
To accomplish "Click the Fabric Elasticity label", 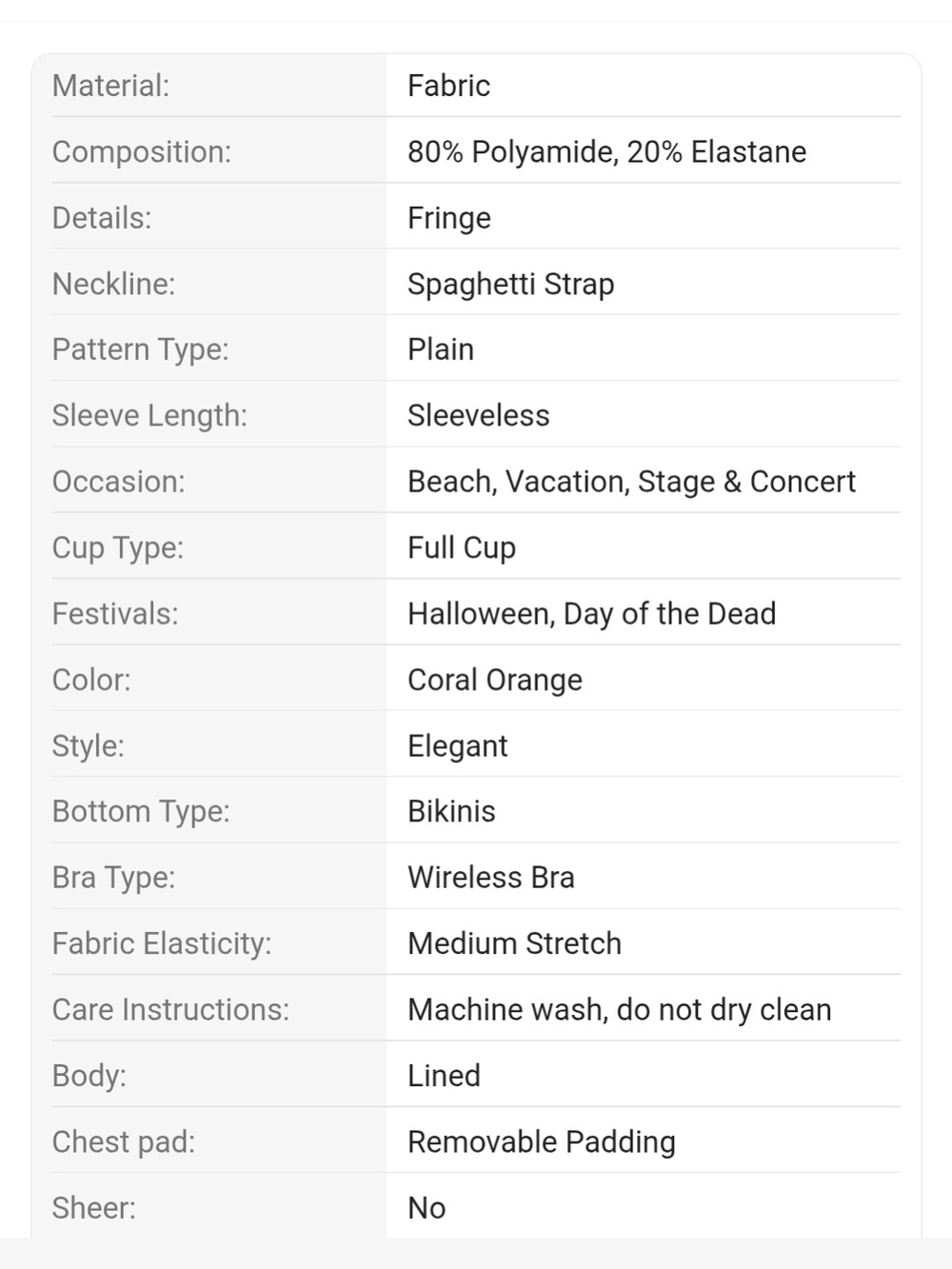I will [x=161, y=943].
